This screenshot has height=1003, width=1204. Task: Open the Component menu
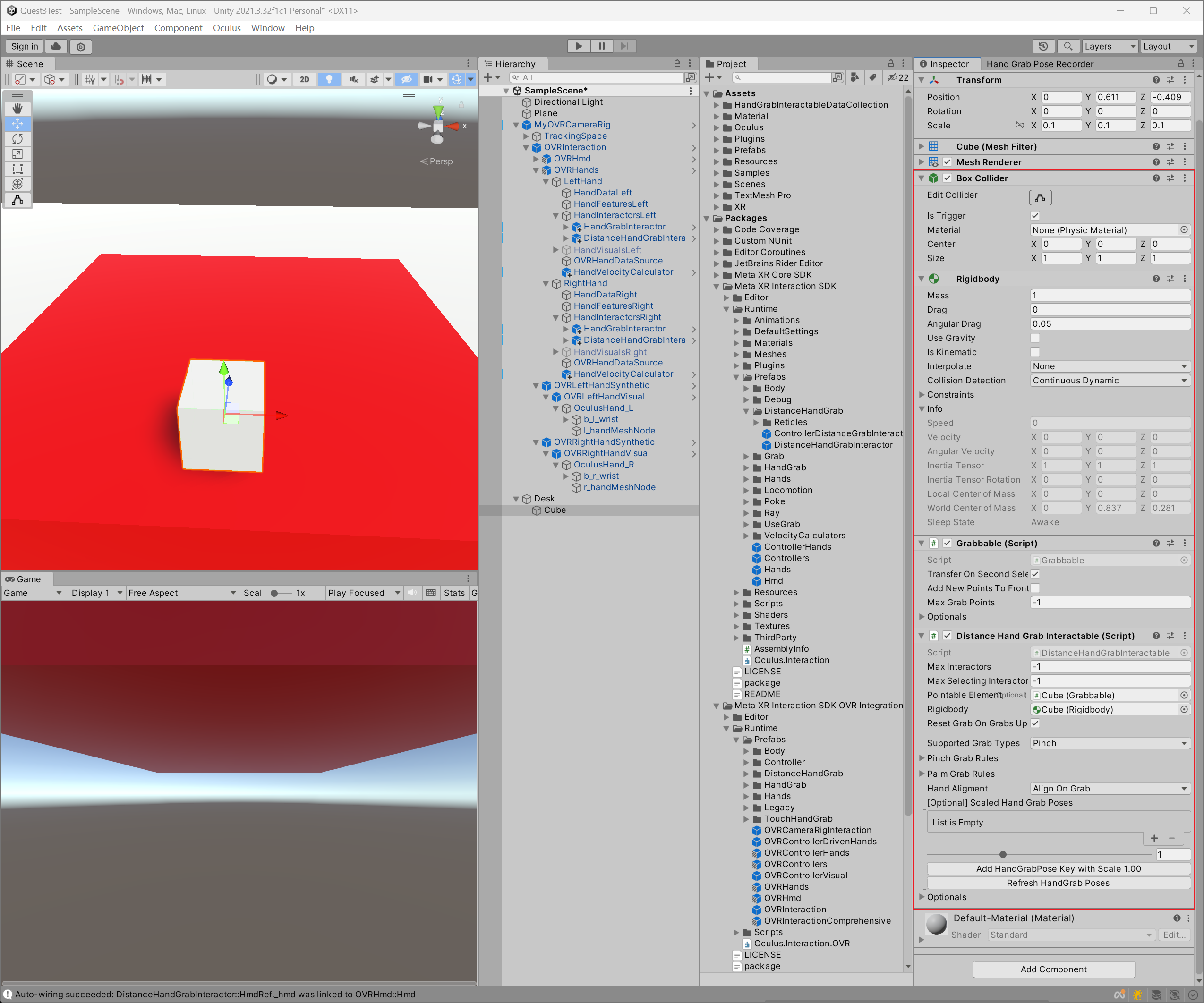[x=178, y=28]
